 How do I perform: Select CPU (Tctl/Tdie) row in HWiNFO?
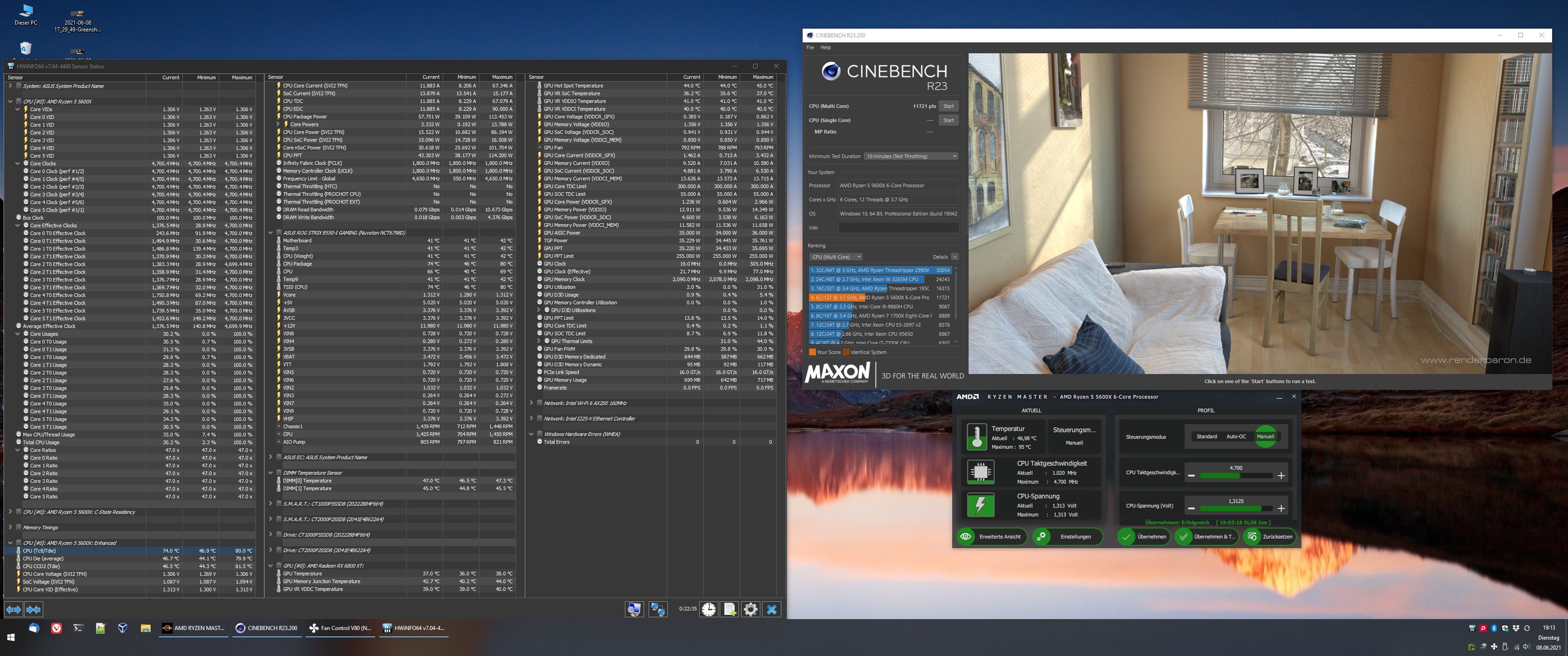click(130, 551)
